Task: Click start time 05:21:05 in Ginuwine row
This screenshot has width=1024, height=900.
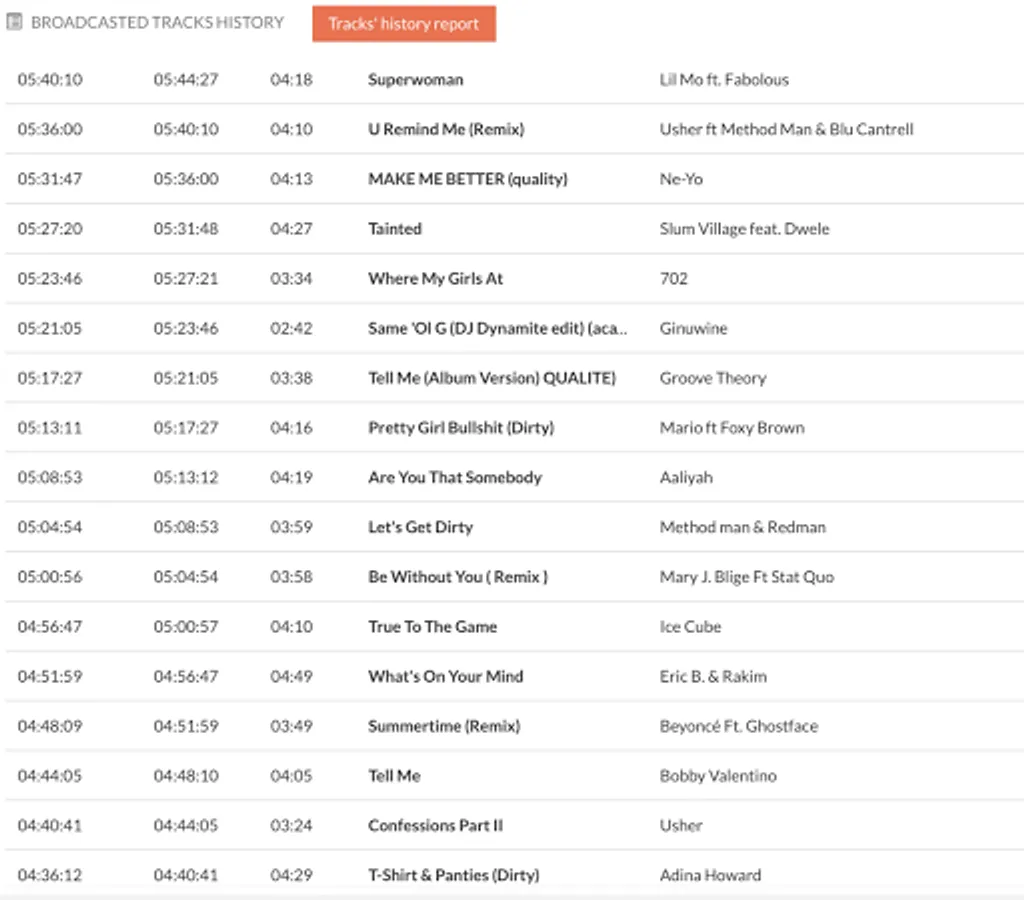Action: (x=50, y=328)
